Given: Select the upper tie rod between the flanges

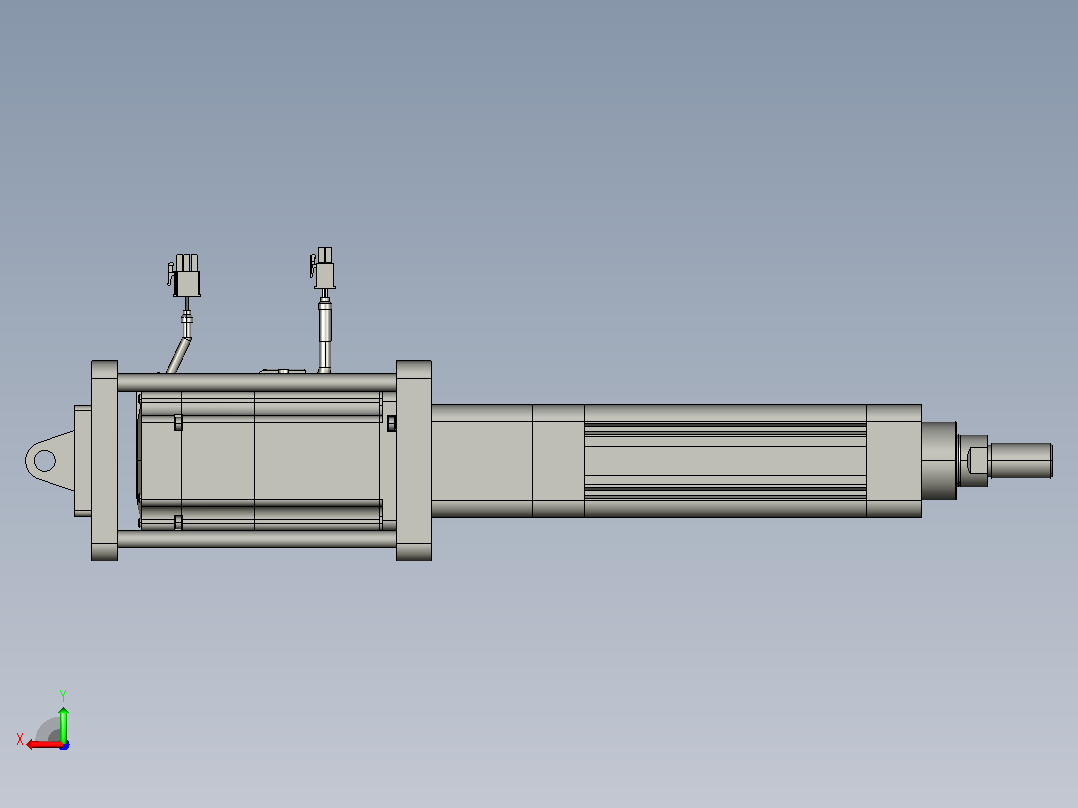Looking at the screenshot, I should [256, 382].
